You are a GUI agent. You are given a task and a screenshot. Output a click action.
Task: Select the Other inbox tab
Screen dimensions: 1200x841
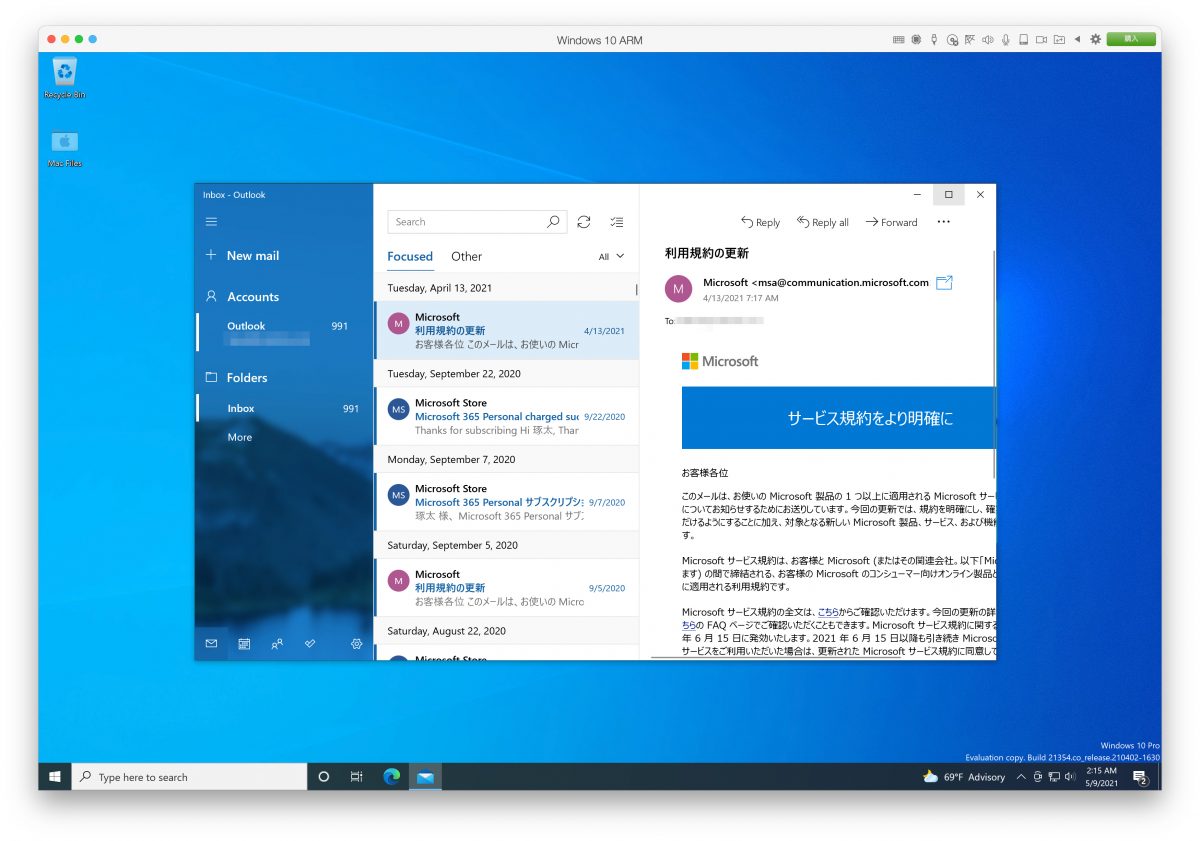pos(466,257)
